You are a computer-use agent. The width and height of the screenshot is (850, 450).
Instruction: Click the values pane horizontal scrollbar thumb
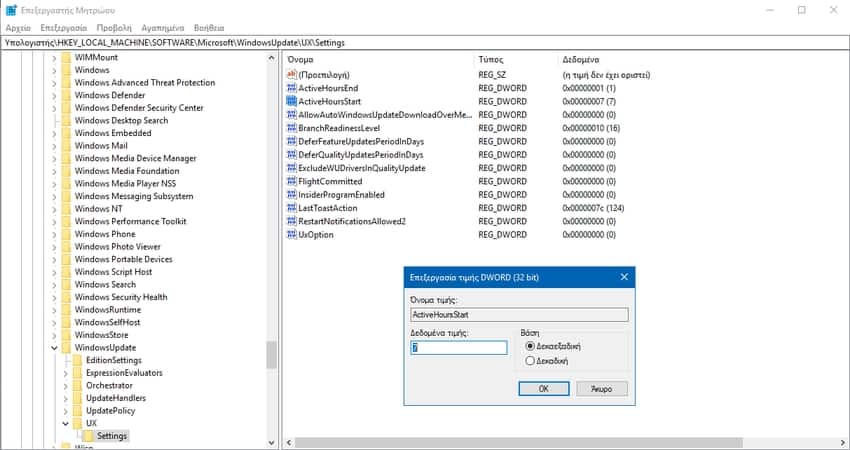tap(518, 443)
